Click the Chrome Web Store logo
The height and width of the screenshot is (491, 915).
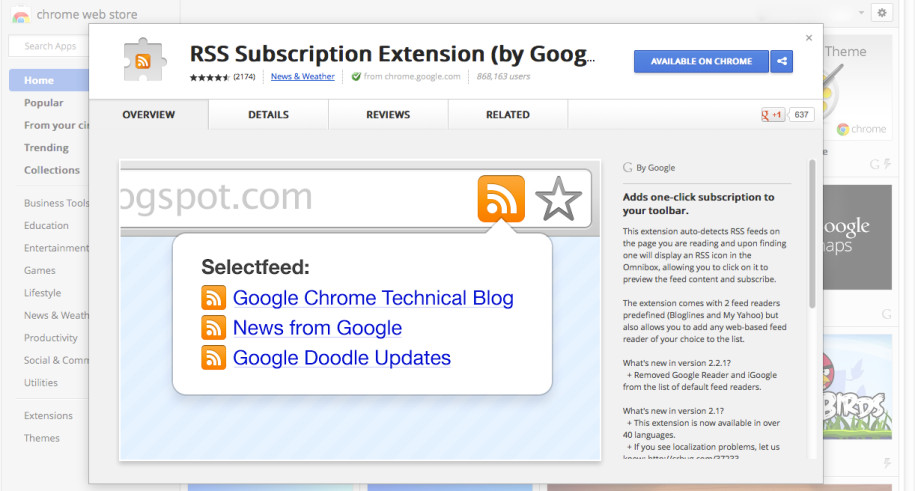coord(21,15)
